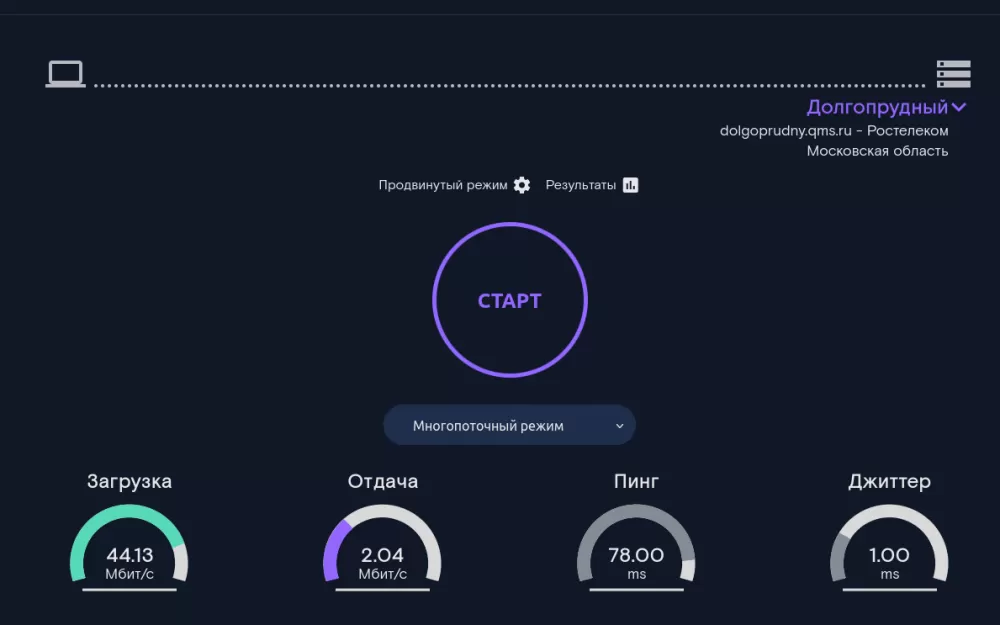
Task: Open the Долгопрудный server selector
Action: pyautogui.click(x=886, y=107)
